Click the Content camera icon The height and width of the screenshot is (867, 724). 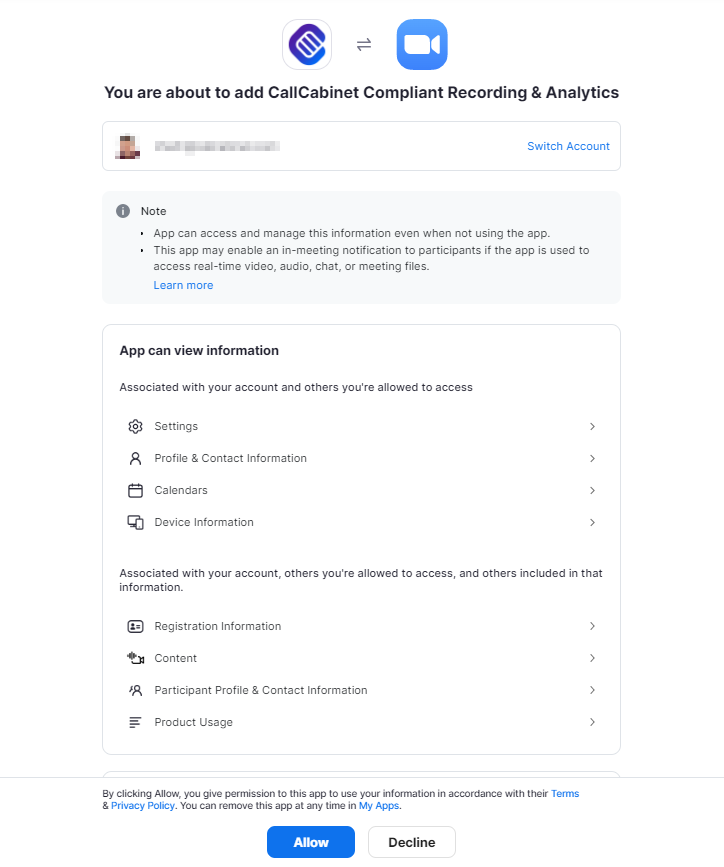click(136, 658)
